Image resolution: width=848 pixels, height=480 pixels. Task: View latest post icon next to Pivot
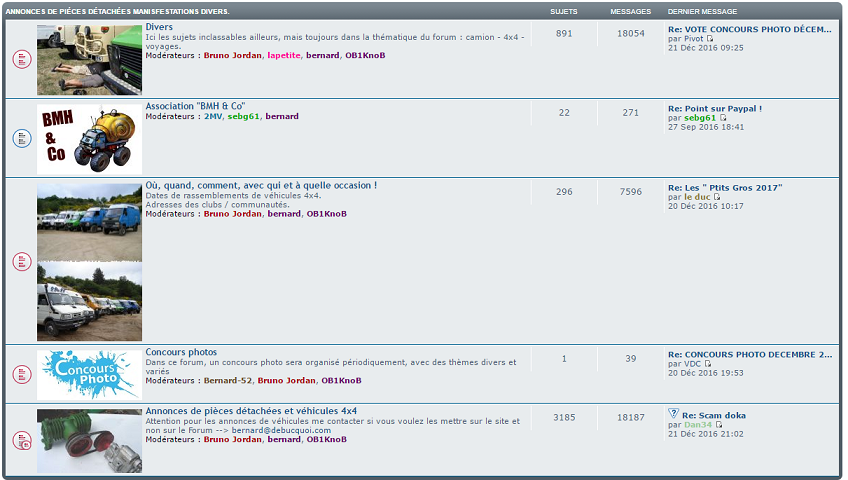tap(711, 39)
